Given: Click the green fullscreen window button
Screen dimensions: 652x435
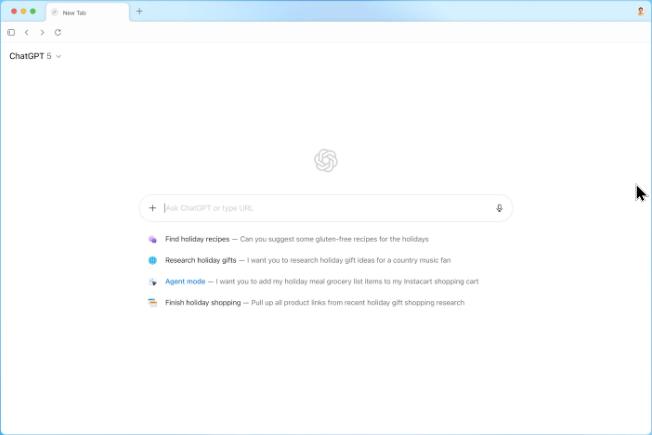Looking at the screenshot, I should point(33,11).
